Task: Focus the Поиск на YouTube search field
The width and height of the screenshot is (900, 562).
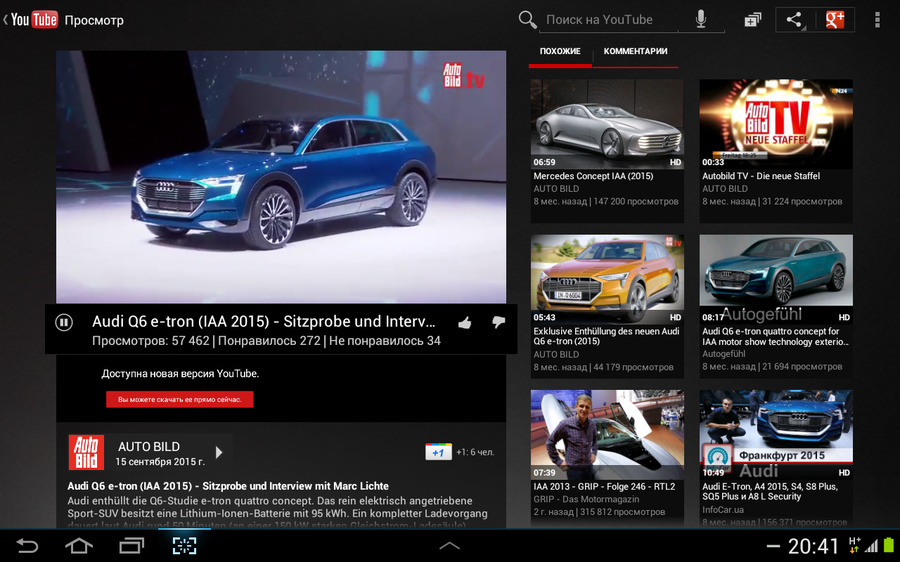Action: (607, 20)
